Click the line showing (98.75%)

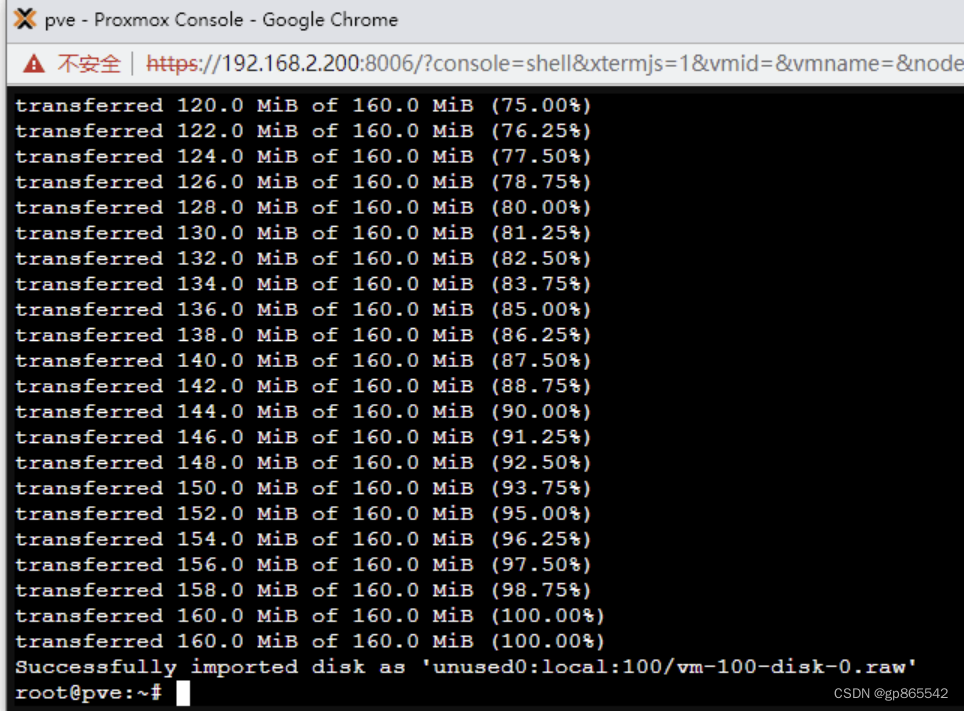click(x=303, y=590)
